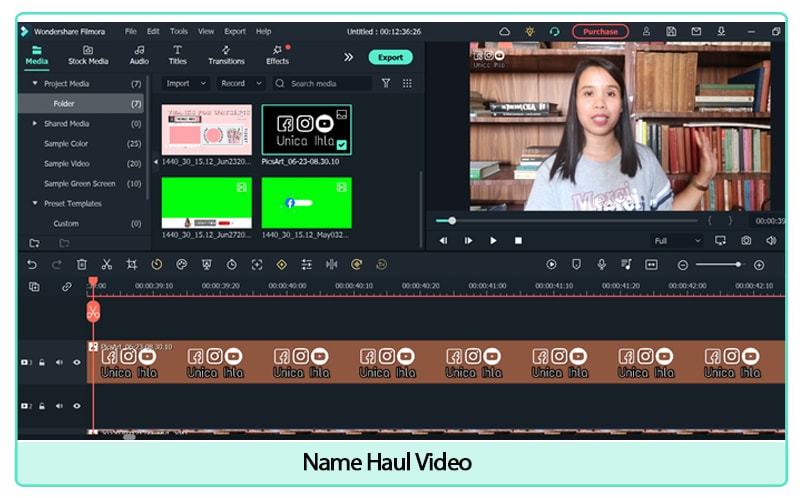Image resolution: width=800 pixels, height=498 pixels.
Task: Play the preview video
Action: [493, 240]
